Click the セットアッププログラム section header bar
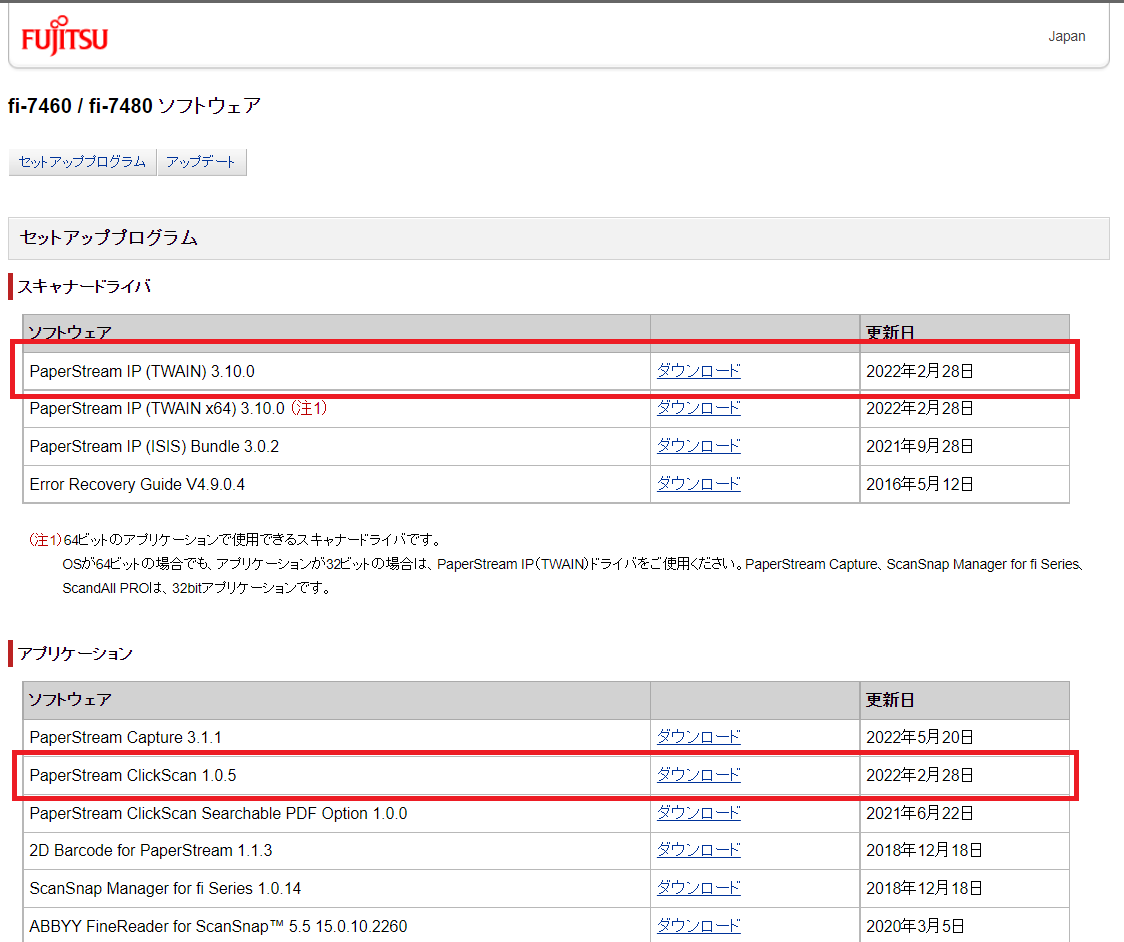 558,238
